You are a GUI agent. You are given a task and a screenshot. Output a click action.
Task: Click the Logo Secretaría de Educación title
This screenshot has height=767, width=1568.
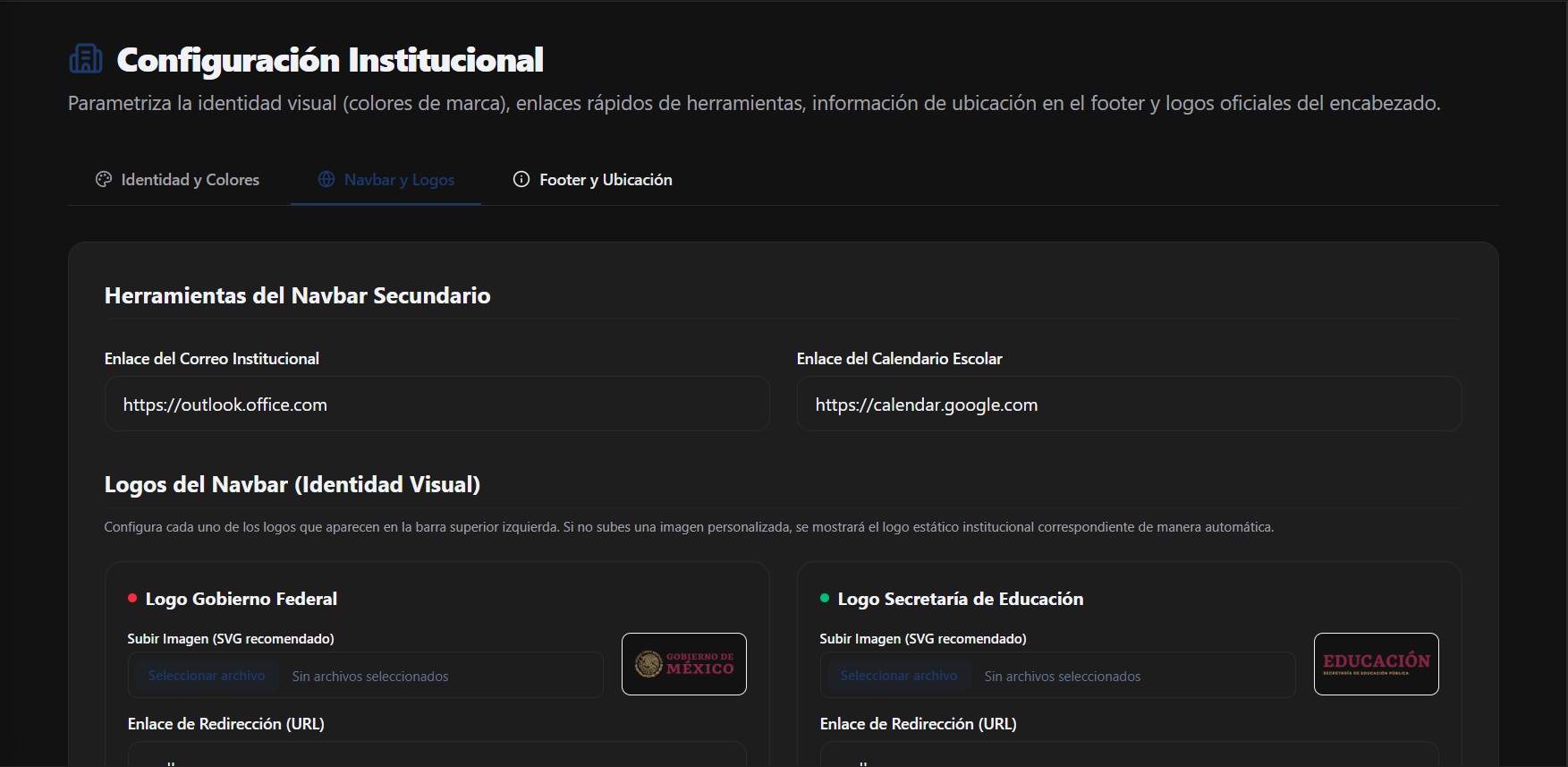(961, 599)
